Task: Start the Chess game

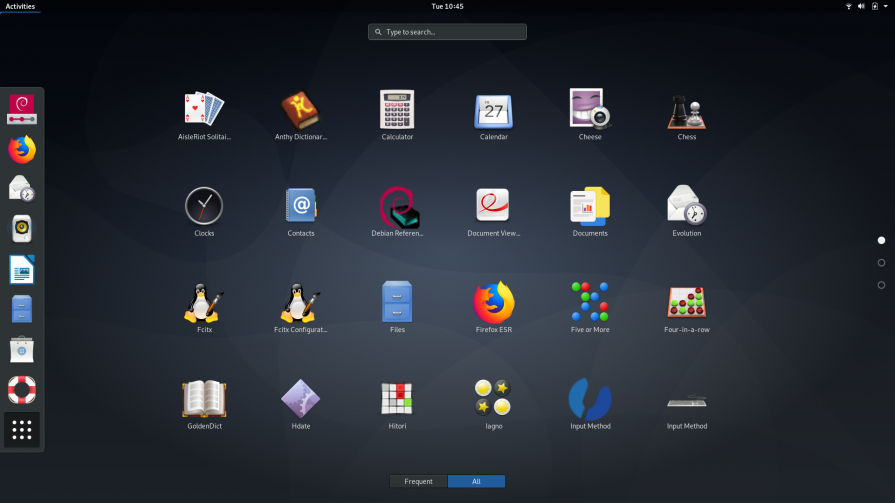Action: [687, 114]
